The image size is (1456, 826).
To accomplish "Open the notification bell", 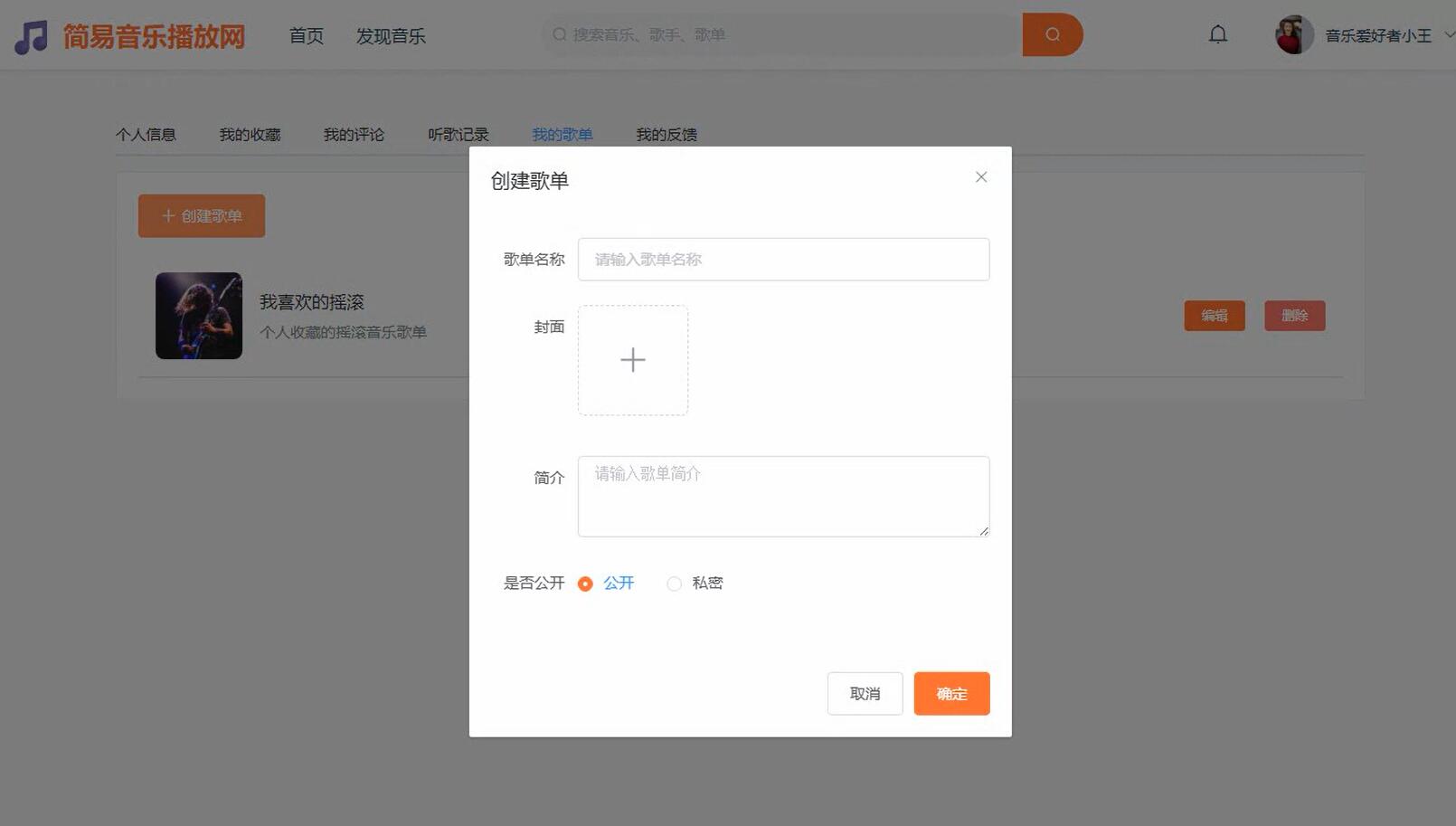I will pyautogui.click(x=1218, y=34).
